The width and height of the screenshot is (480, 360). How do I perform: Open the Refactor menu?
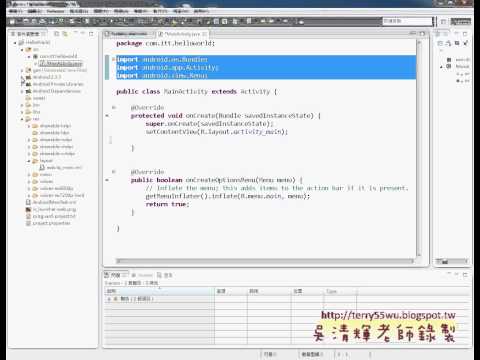click(55, 11)
